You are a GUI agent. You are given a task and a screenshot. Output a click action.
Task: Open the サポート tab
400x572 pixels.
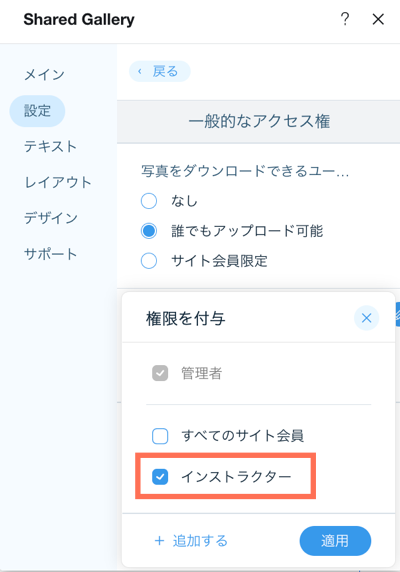[50, 254]
